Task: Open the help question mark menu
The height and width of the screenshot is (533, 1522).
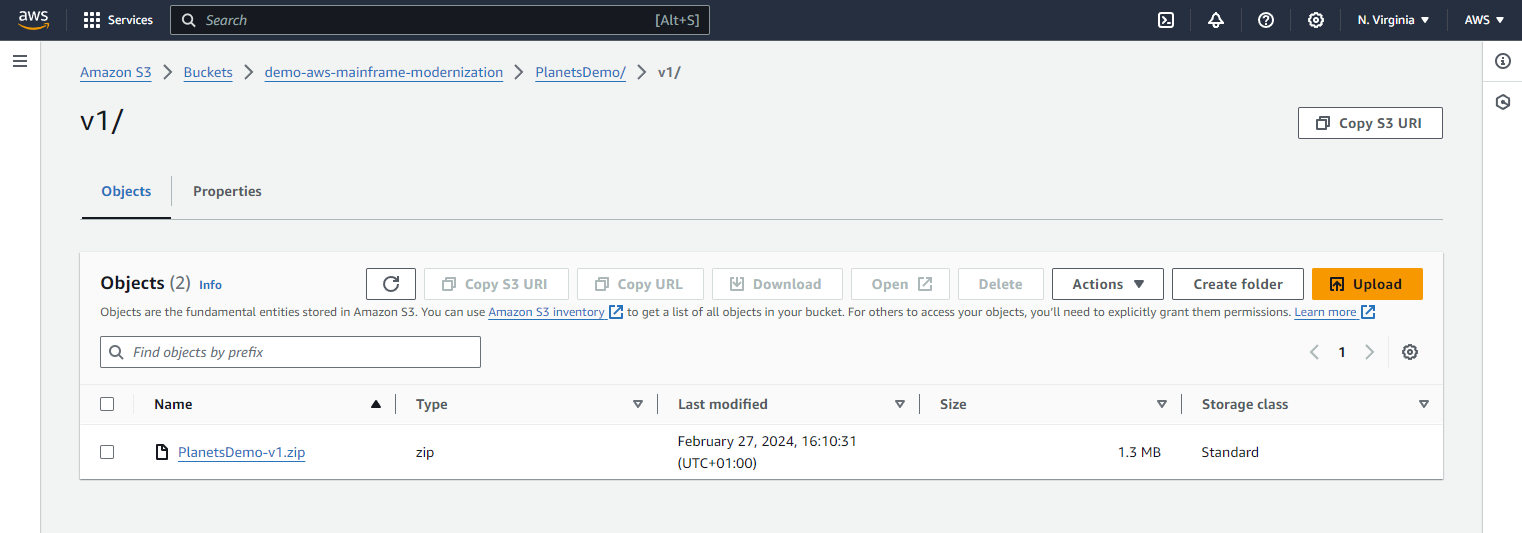Action: (x=1266, y=20)
